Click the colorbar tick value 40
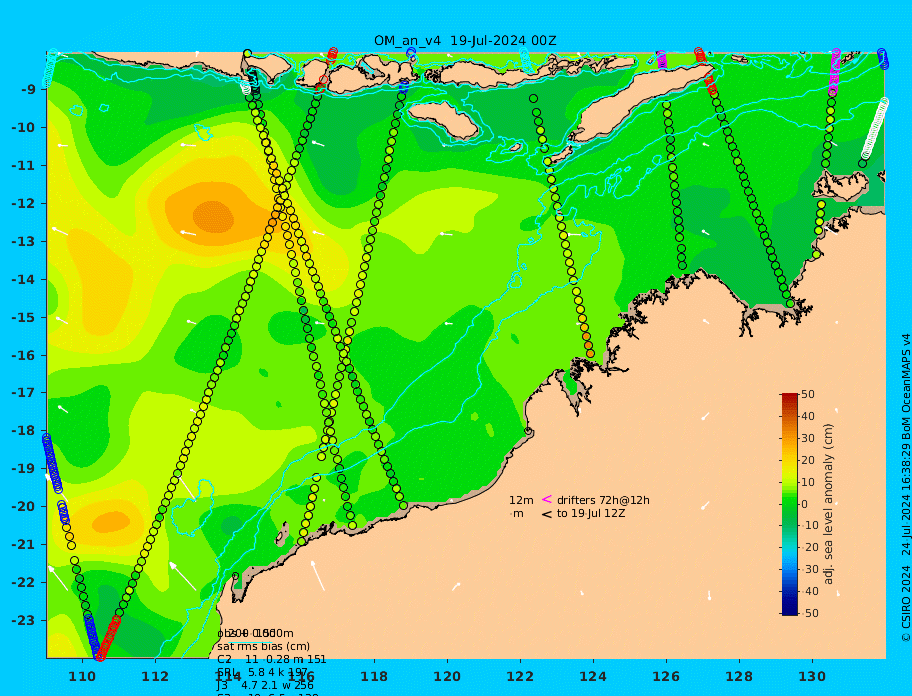 807,416
